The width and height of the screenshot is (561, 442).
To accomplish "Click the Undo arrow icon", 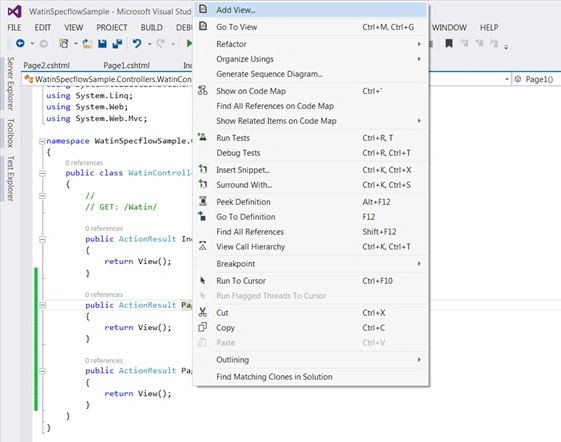I will 137,44.
